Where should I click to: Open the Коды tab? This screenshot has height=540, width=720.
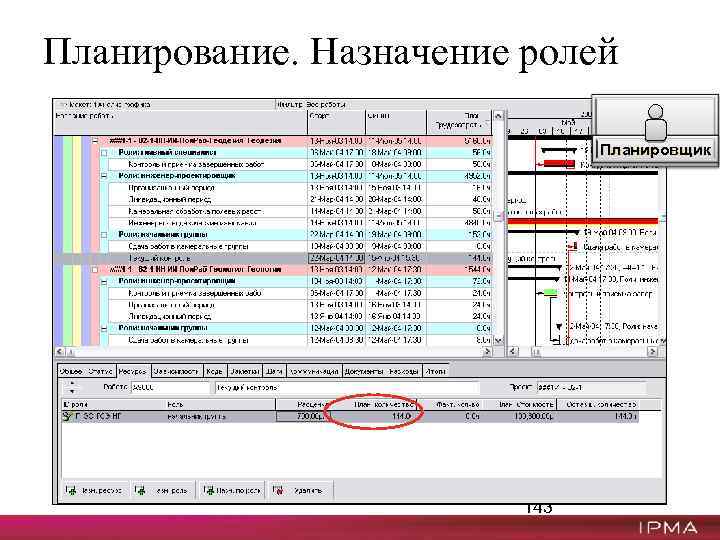pyautogui.click(x=214, y=371)
